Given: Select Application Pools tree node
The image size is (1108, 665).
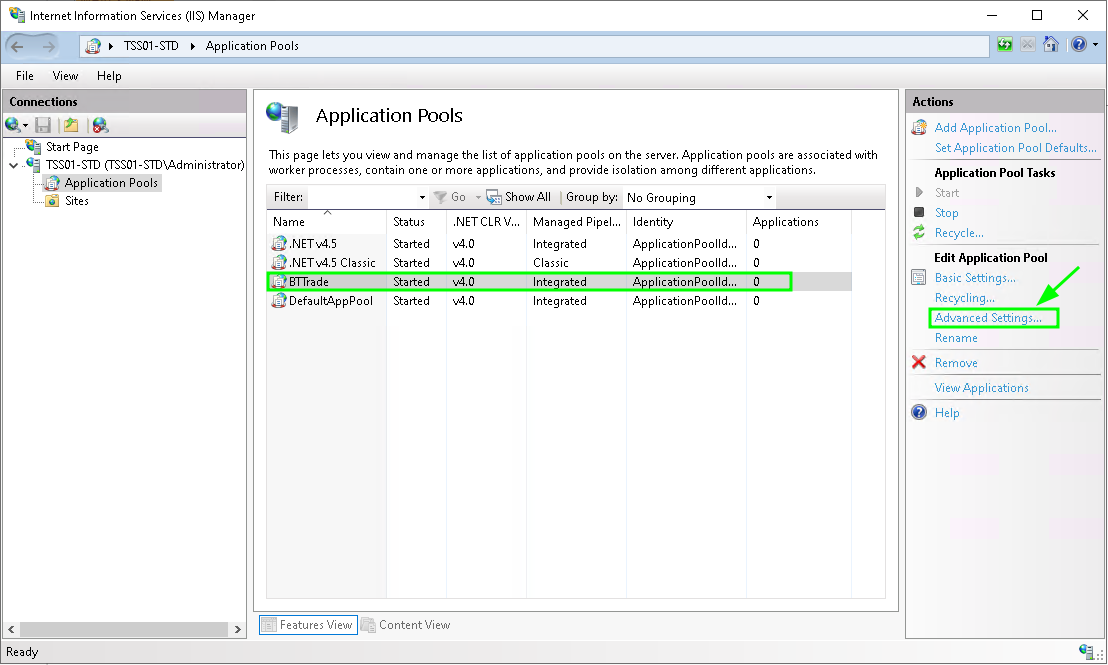Looking at the screenshot, I should 111,183.
